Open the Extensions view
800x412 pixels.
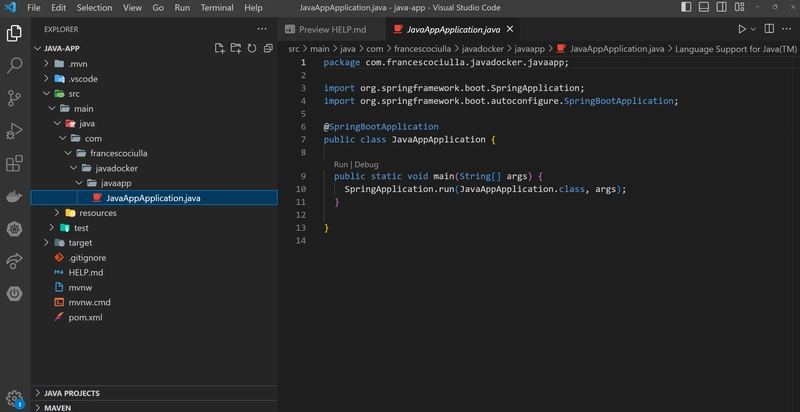(14, 164)
